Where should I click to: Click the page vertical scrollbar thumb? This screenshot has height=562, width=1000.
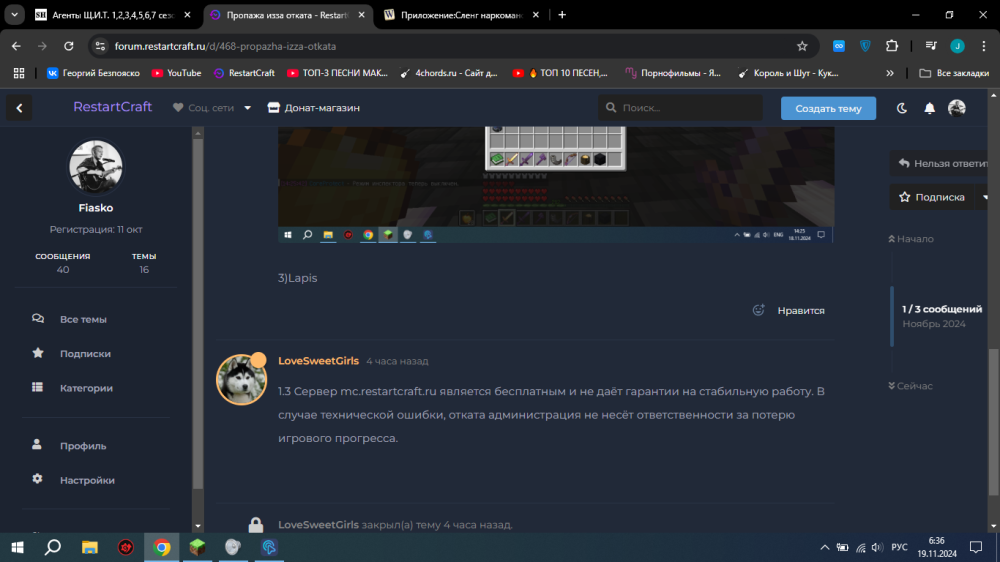pos(994,422)
